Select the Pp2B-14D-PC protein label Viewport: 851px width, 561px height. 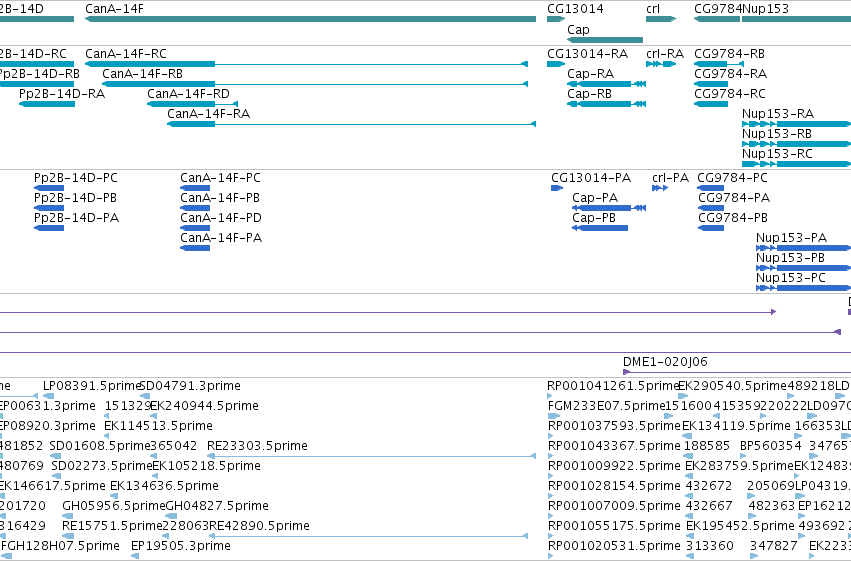click(76, 178)
